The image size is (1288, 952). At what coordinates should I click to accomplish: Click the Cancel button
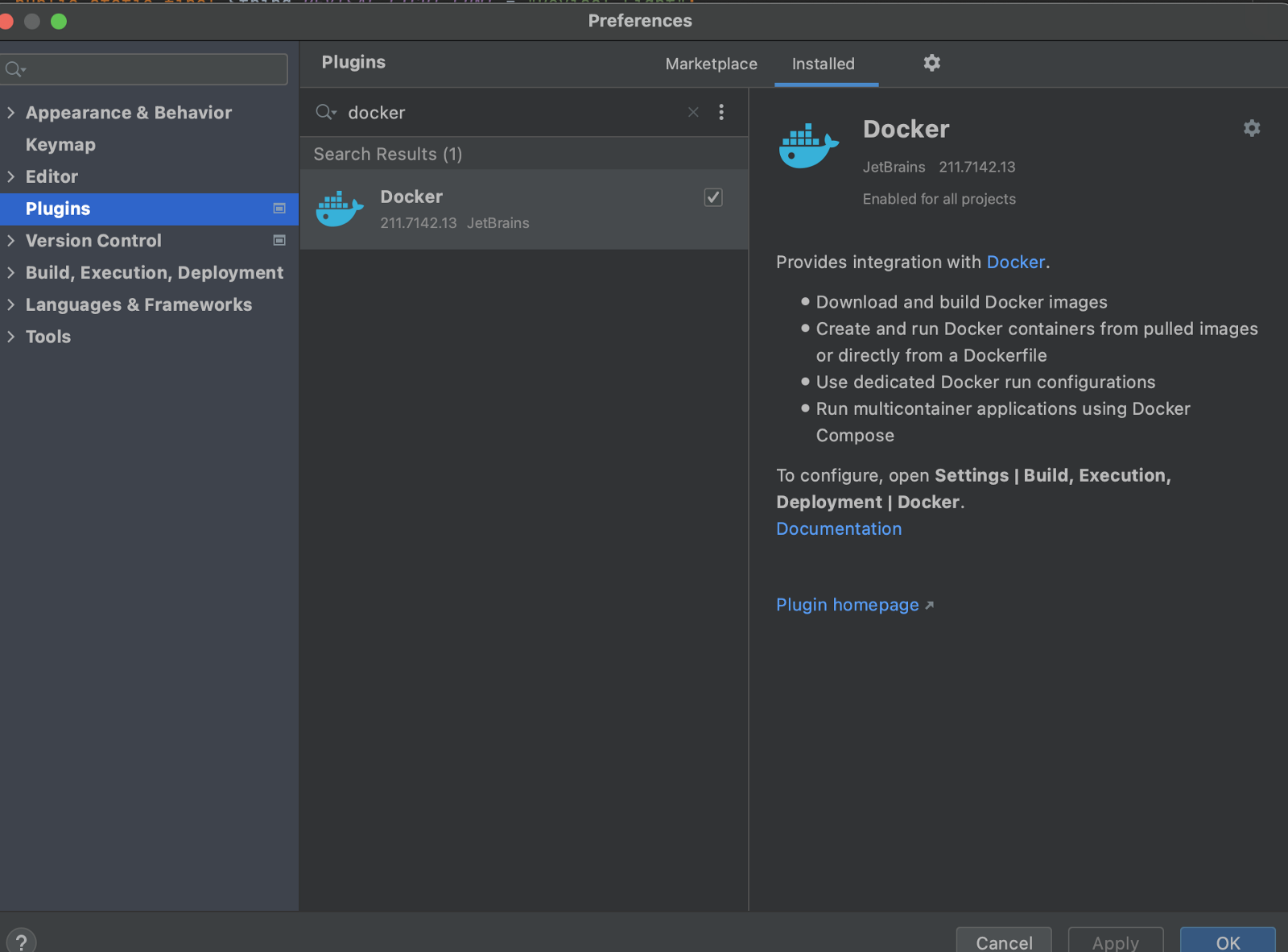coord(1003,941)
